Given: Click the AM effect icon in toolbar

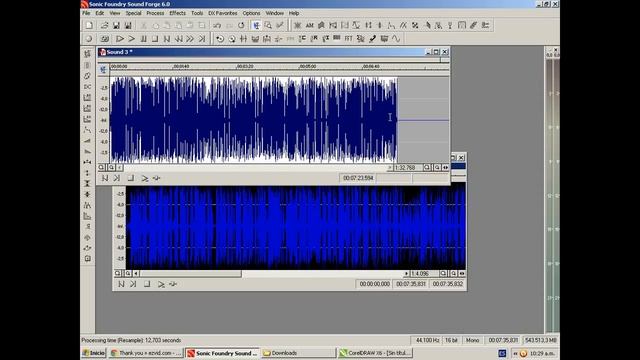Looking at the screenshot, I should point(309,25).
